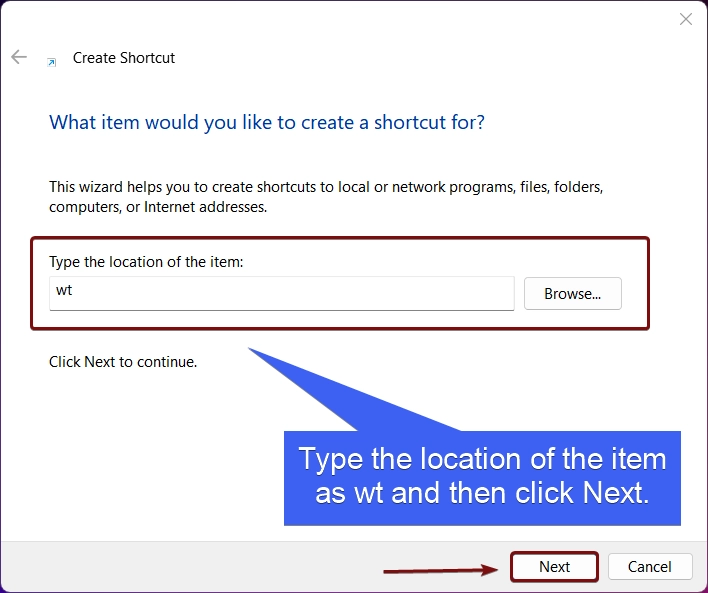This screenshot has height=593, width=708.
Task: Click the label 'Type the location of the item:'
Action: tap(146, 262)
